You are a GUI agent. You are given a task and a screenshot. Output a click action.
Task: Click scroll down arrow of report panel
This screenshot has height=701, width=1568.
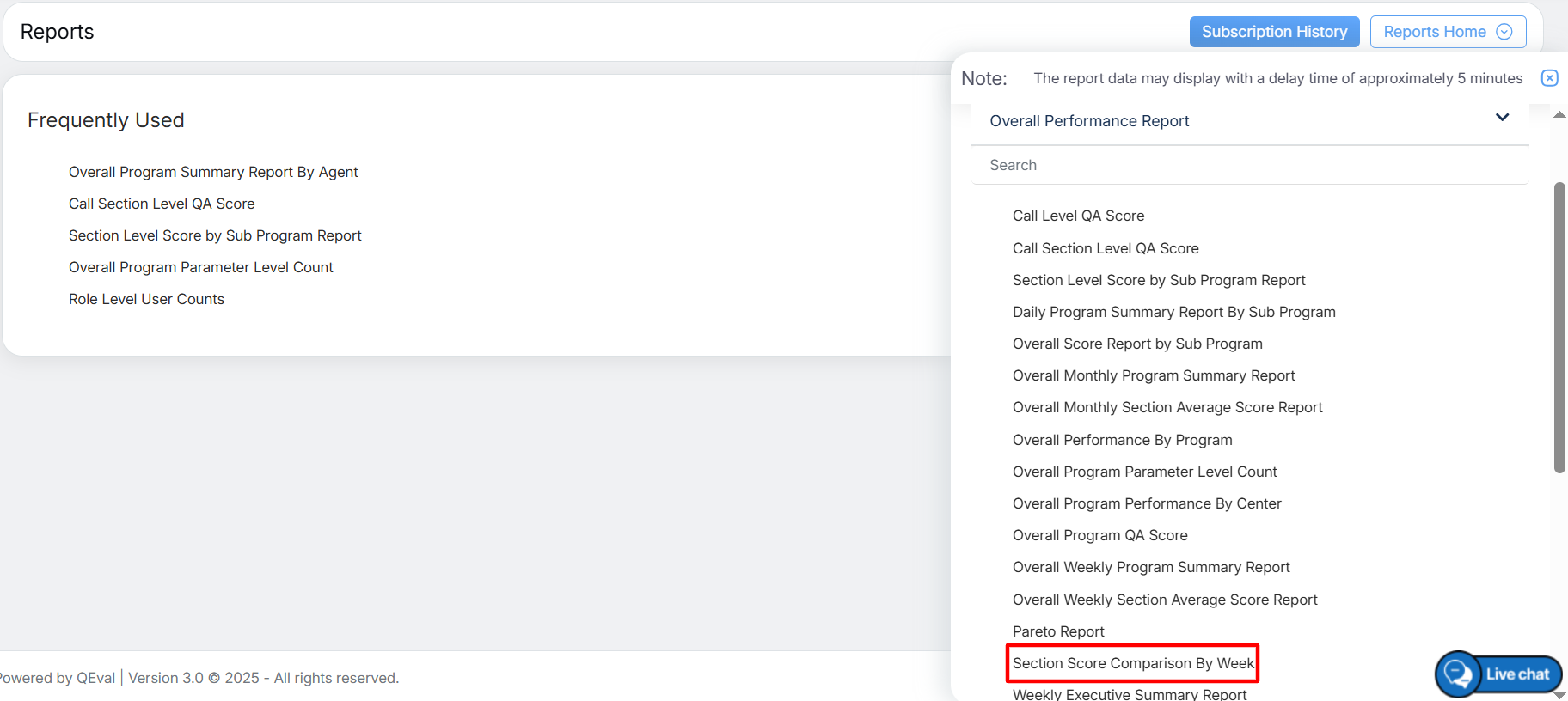coord(1559,695)
